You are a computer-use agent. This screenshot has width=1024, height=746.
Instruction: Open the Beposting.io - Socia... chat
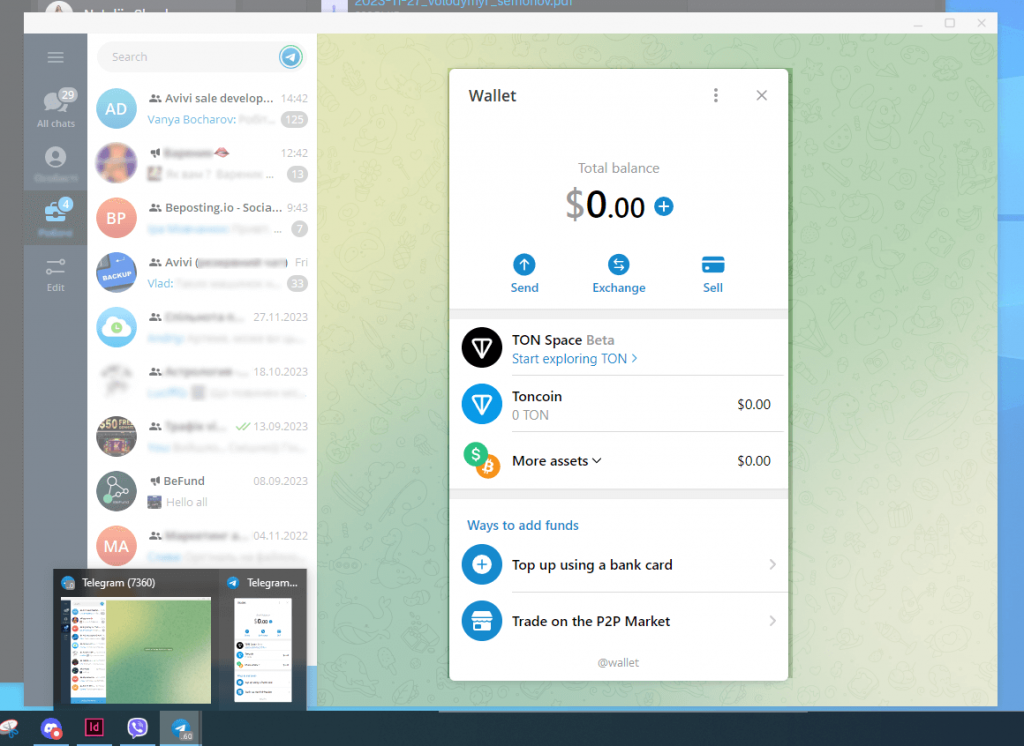point(202,218)
